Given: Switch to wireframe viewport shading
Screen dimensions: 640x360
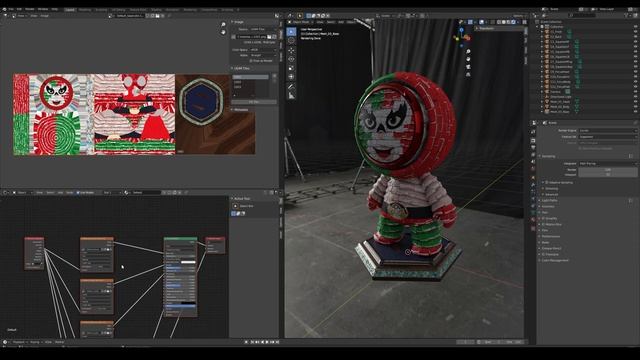Looking at the screenshot, I should 499,22.
